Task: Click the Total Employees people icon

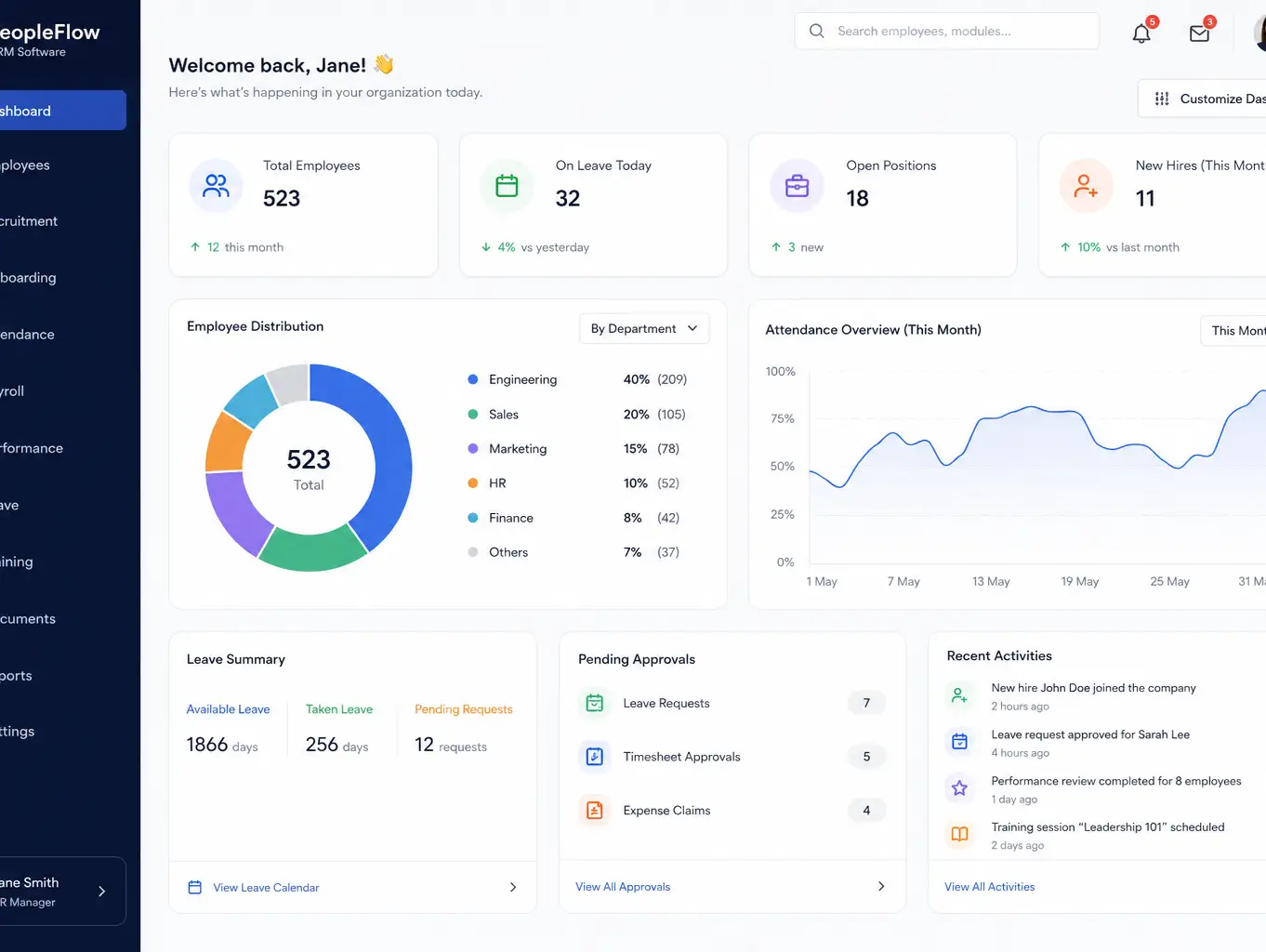Action: point(216,186)
